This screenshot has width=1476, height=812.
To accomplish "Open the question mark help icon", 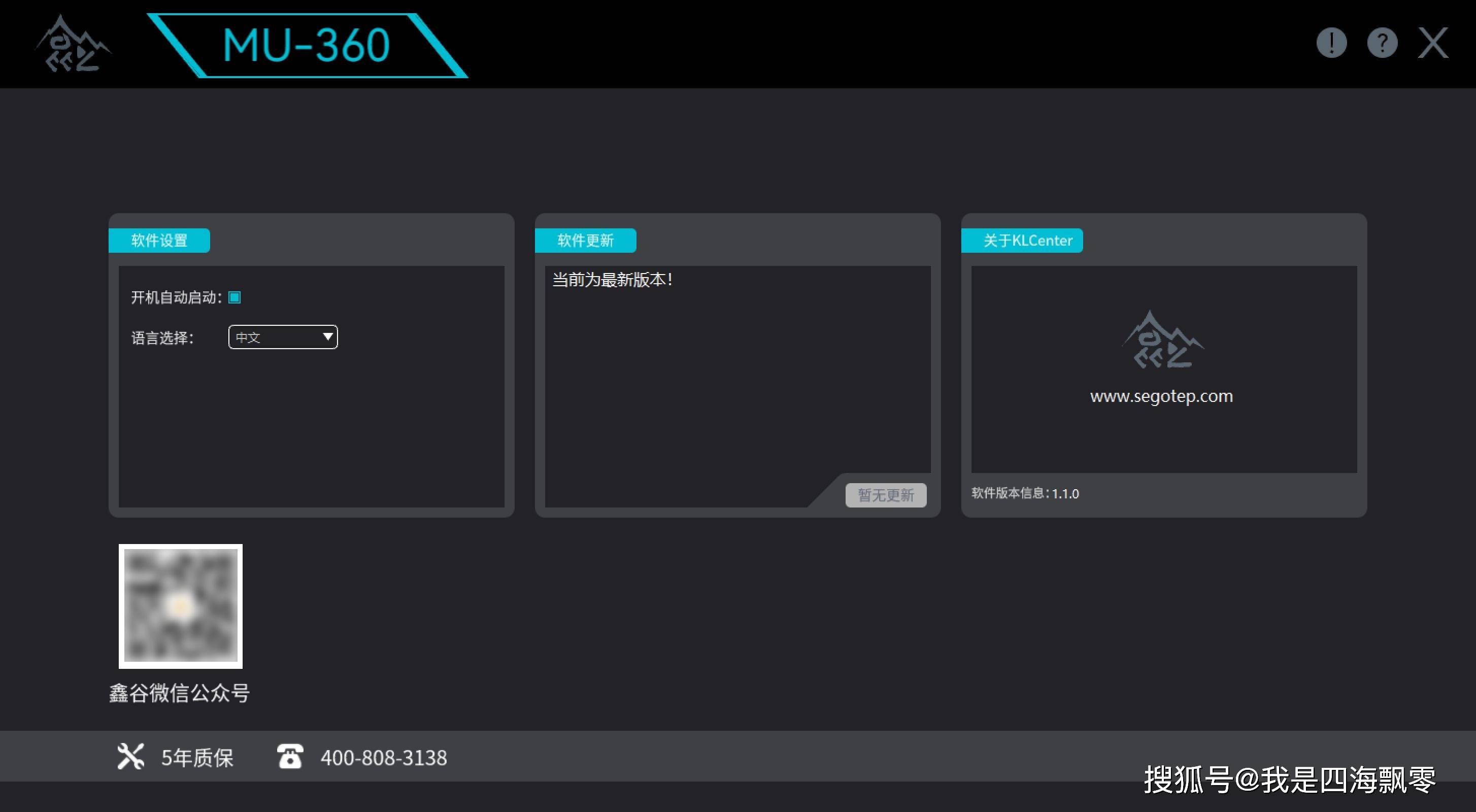I will pyautogui.click(x=1383, y=43).
